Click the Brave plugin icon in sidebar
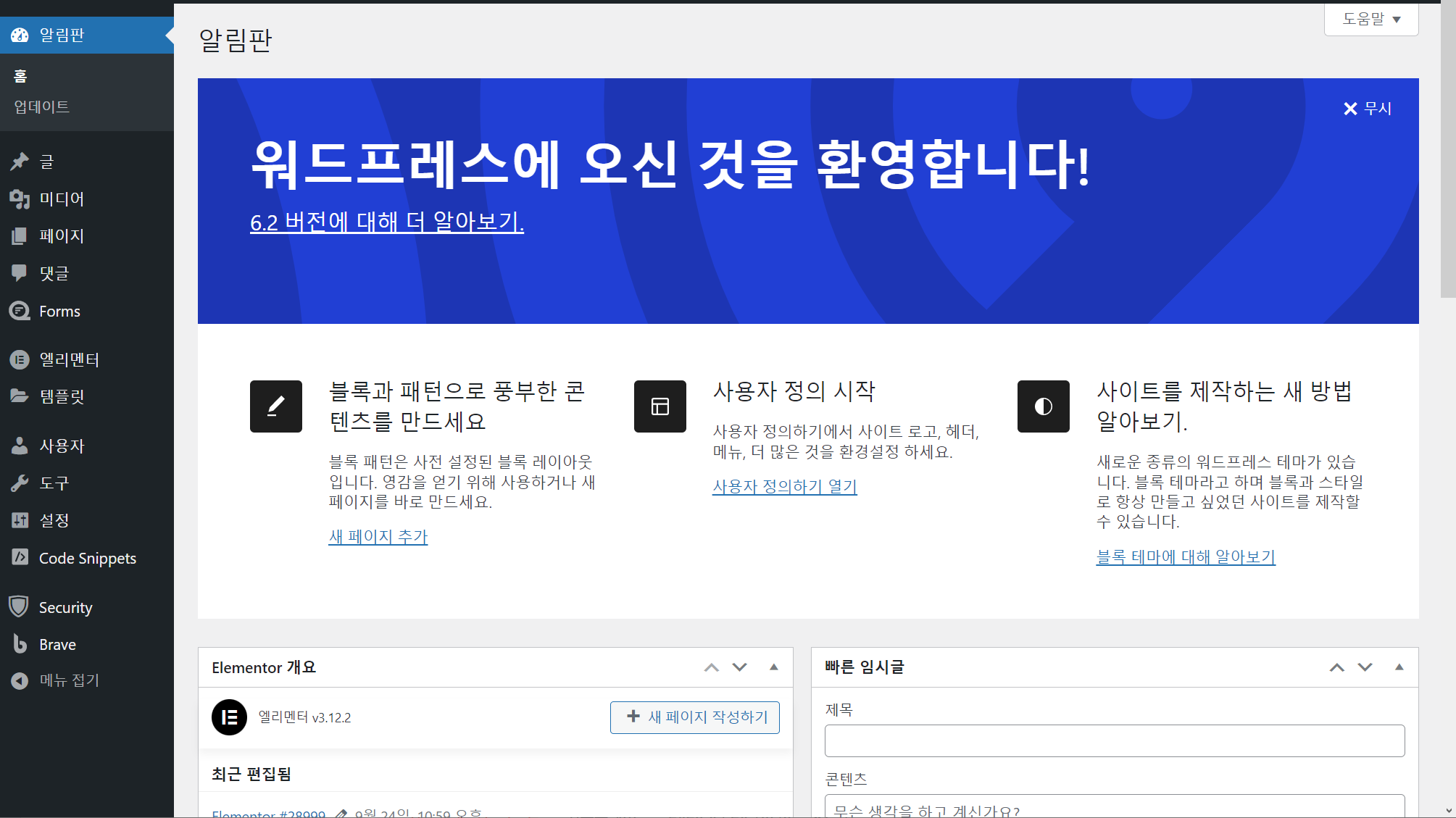The image size is (1456, 818). coord(20,644)
